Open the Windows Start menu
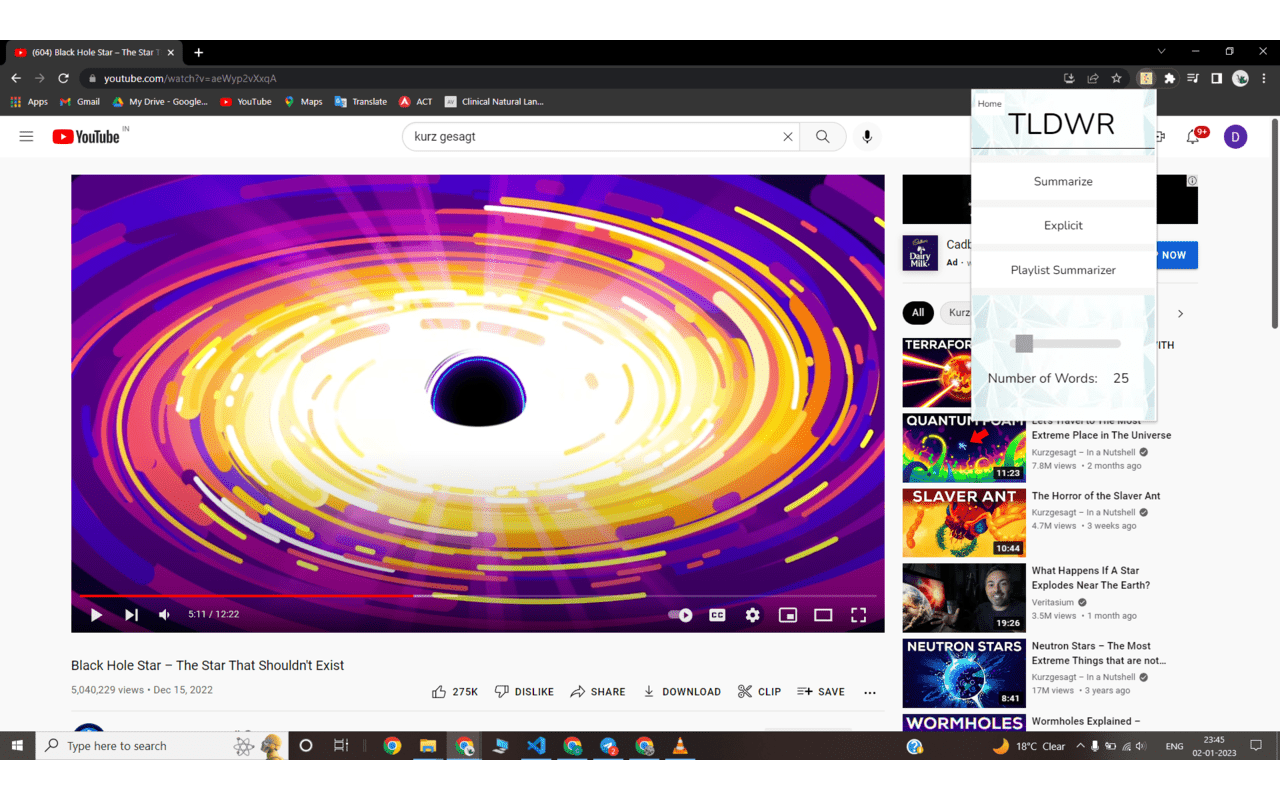1280x800 pixels. [17, 746]
